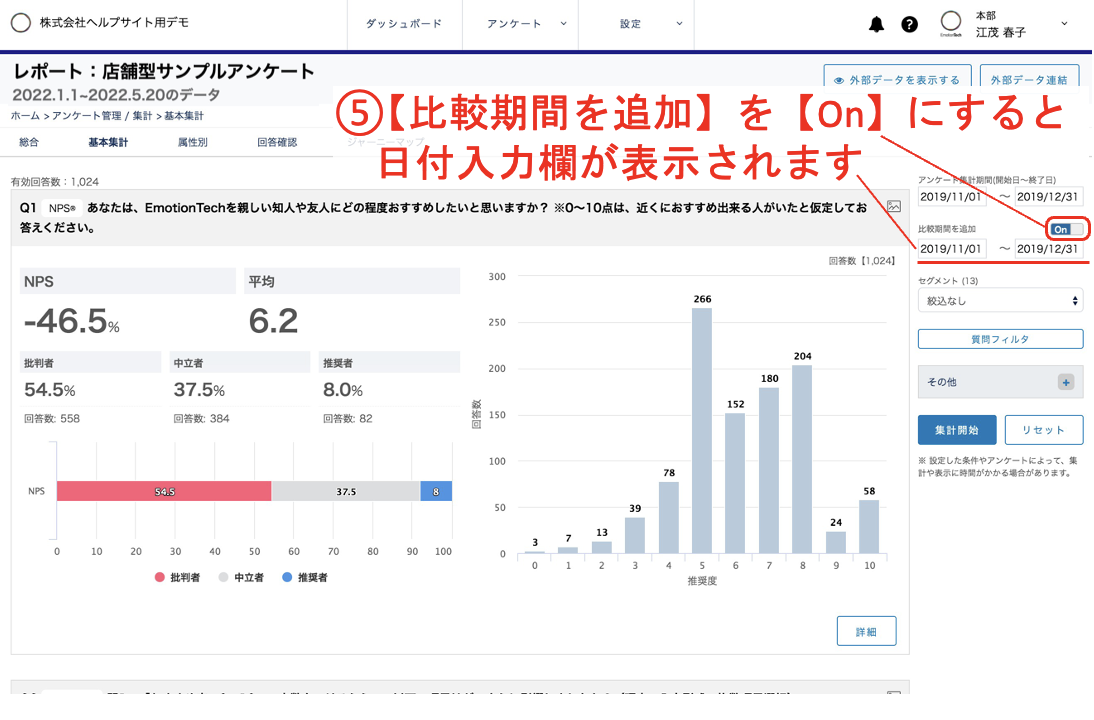Expand the アンケート menu in top navigation
This screenshot has width=1094, height=720.
[x=525, y=24]
